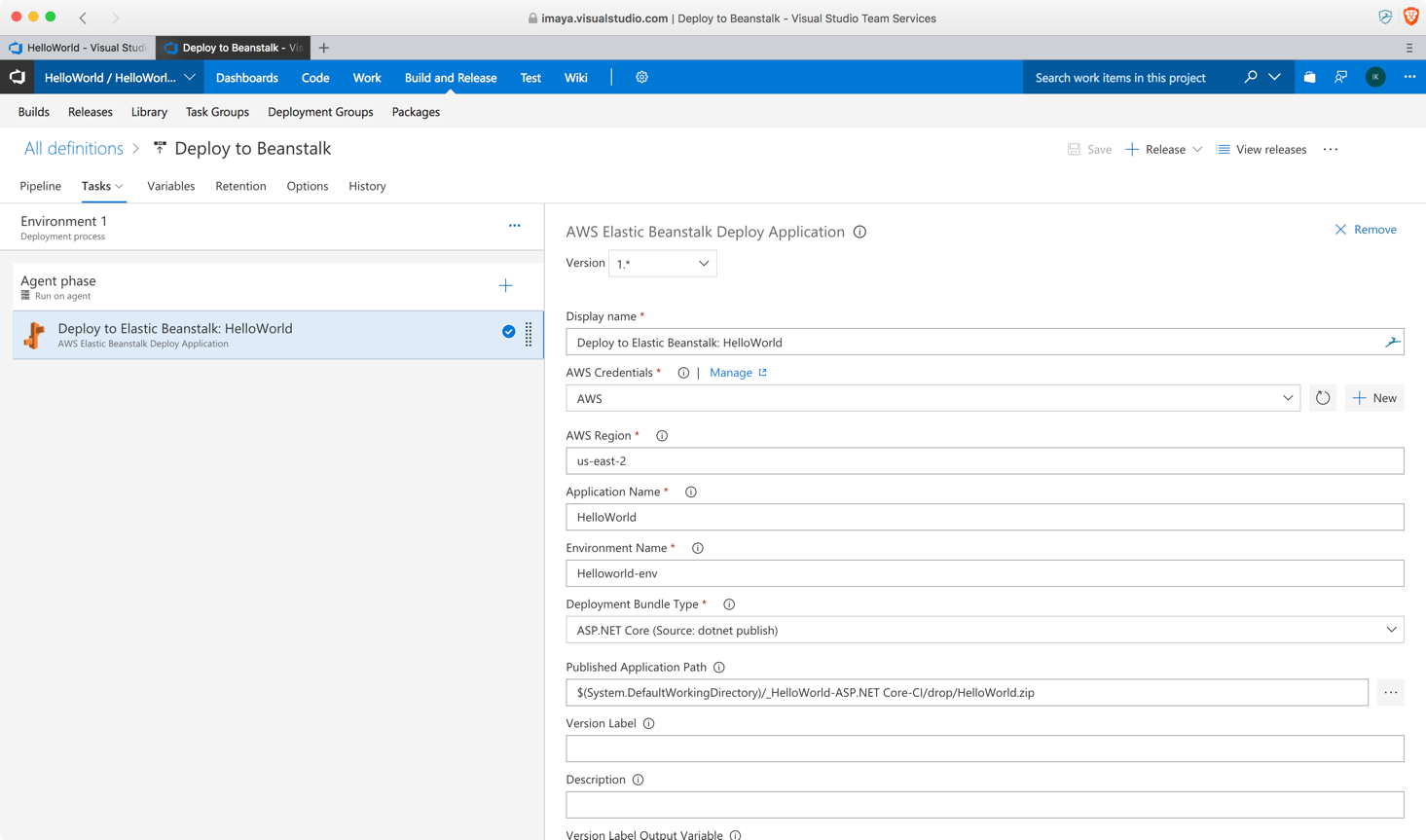
Task: Open the Deployment Groups sub-tab
Action: [x=320, y=112]
